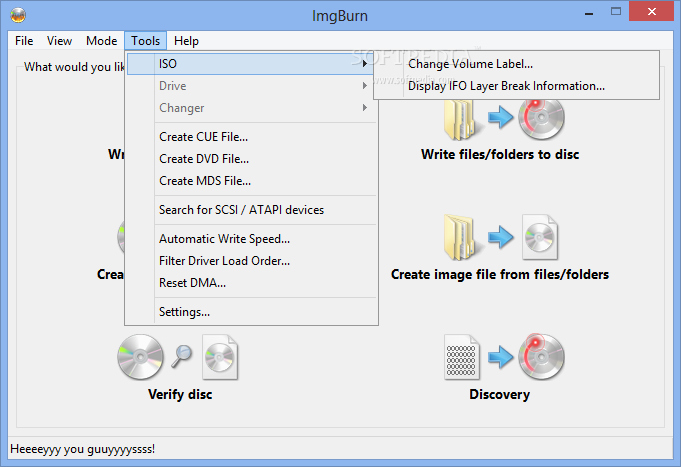Click the ImgBurn app icon in title bar
The image size is (681, 467).
coord(18,15)
